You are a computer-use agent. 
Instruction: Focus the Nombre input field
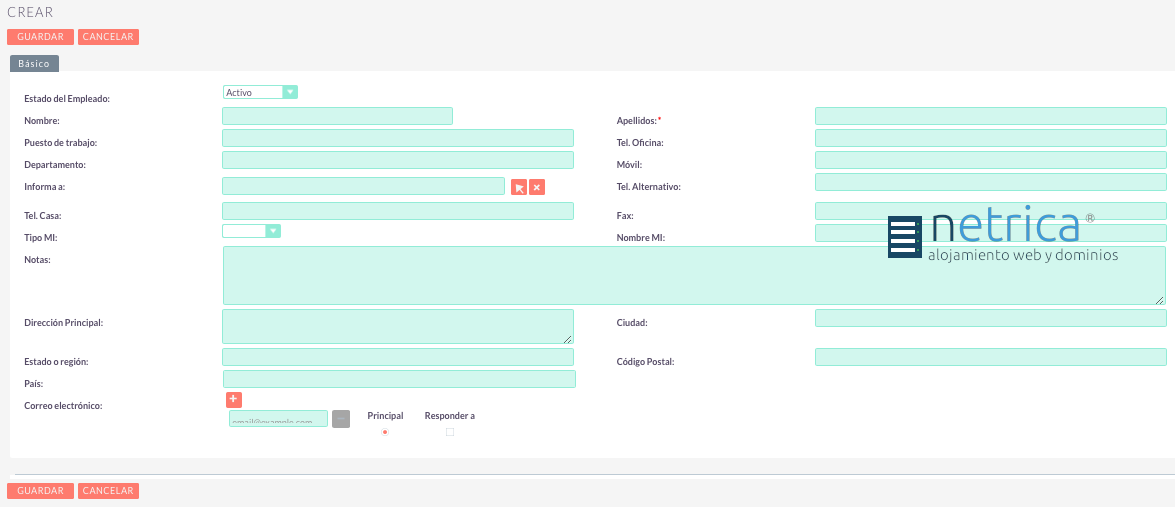337,116
